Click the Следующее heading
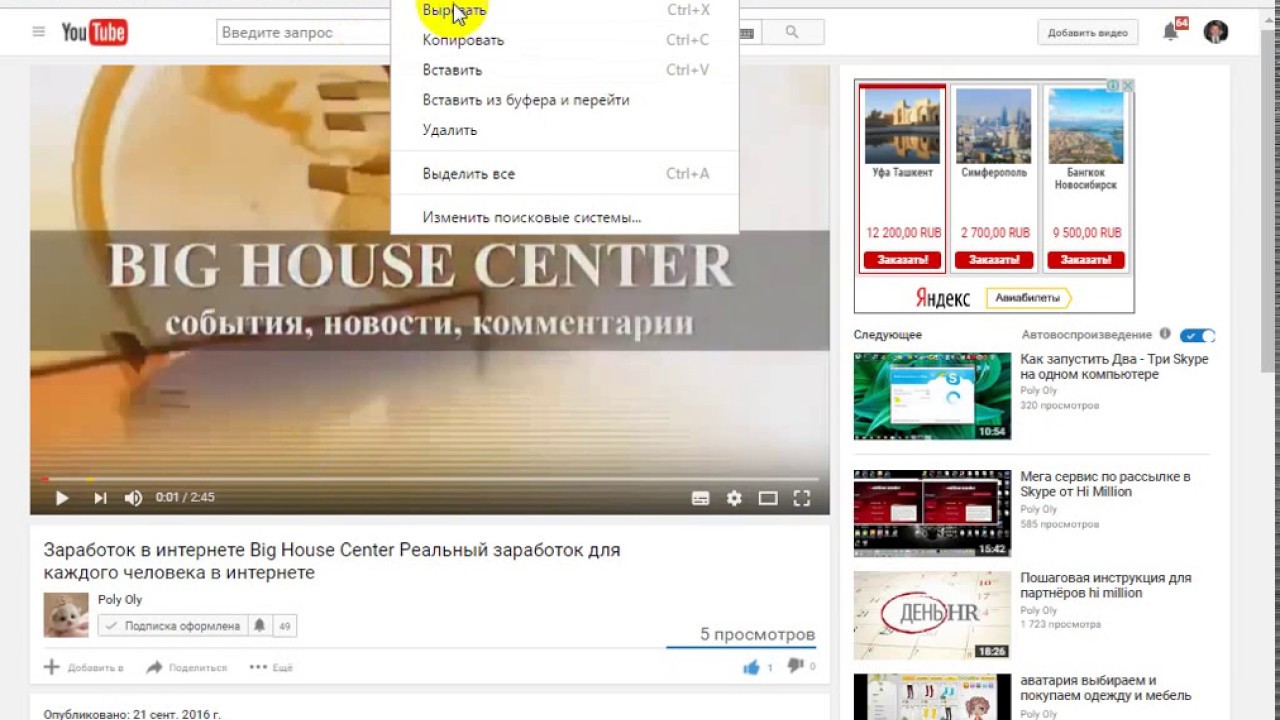Viewport: 1280px width, 720px height. click(888, 335)
